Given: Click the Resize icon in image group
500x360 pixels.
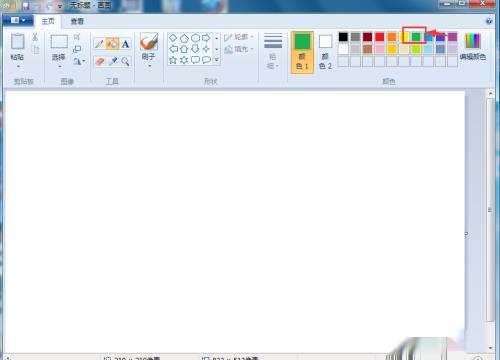Looking at the screenshot, I should point(77,49).
